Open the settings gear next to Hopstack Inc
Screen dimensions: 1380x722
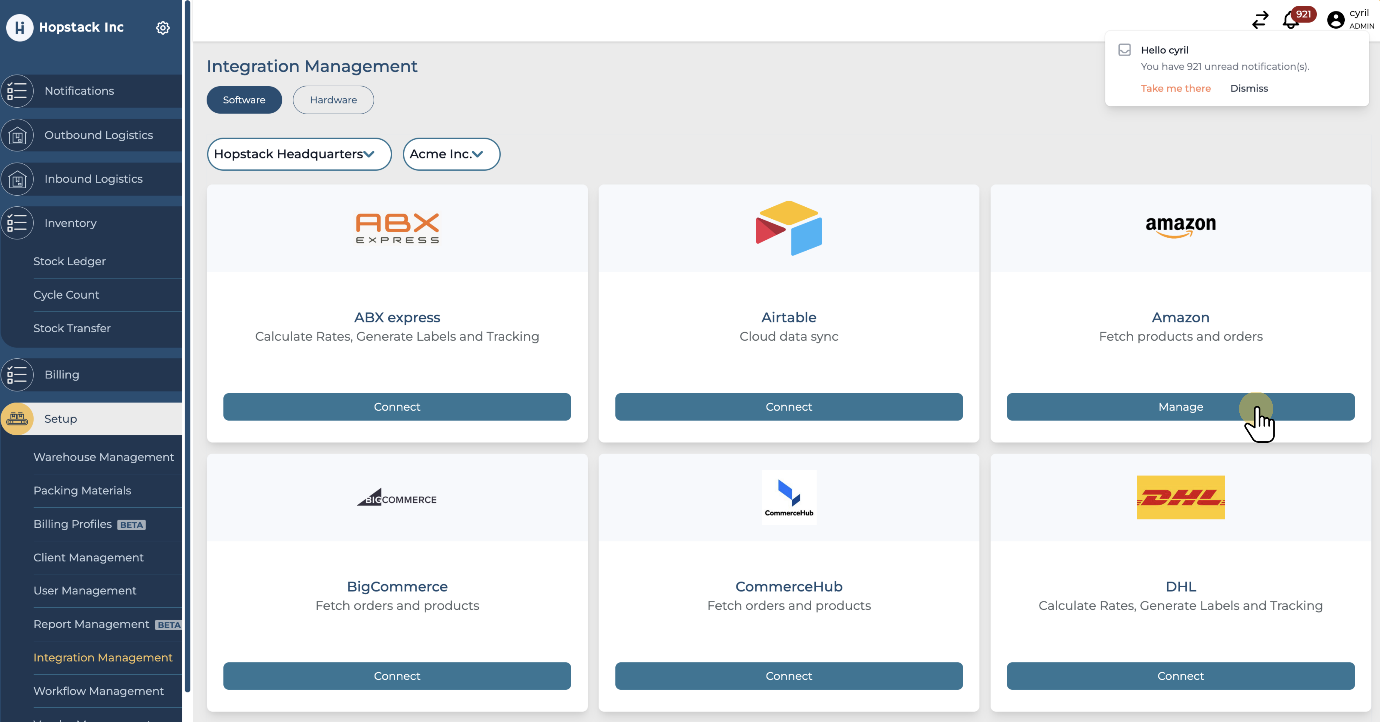(x=163, y=28)
